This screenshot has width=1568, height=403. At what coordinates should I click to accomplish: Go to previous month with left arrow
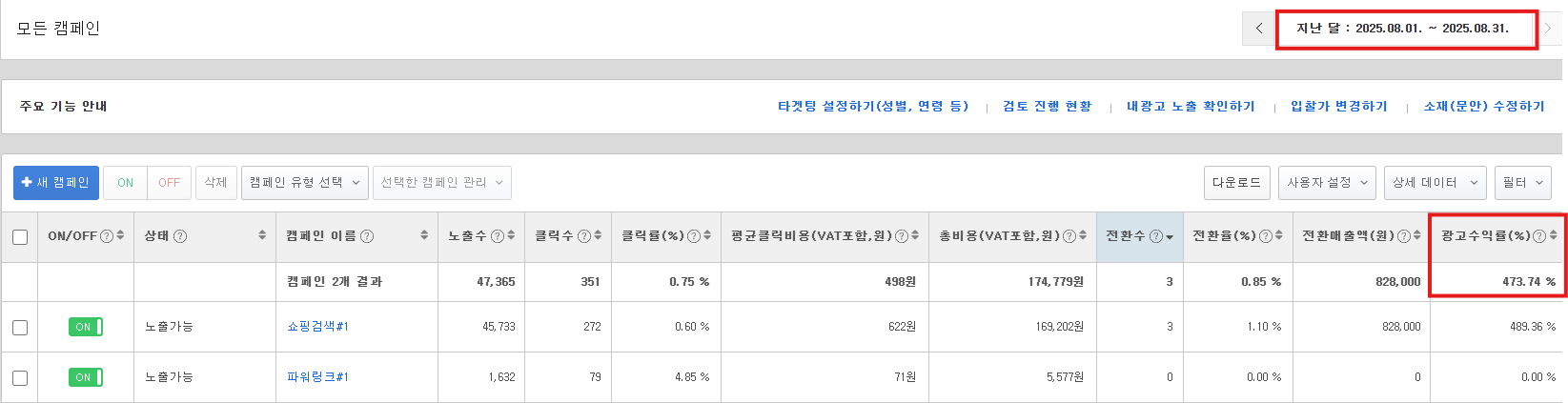1259,29
